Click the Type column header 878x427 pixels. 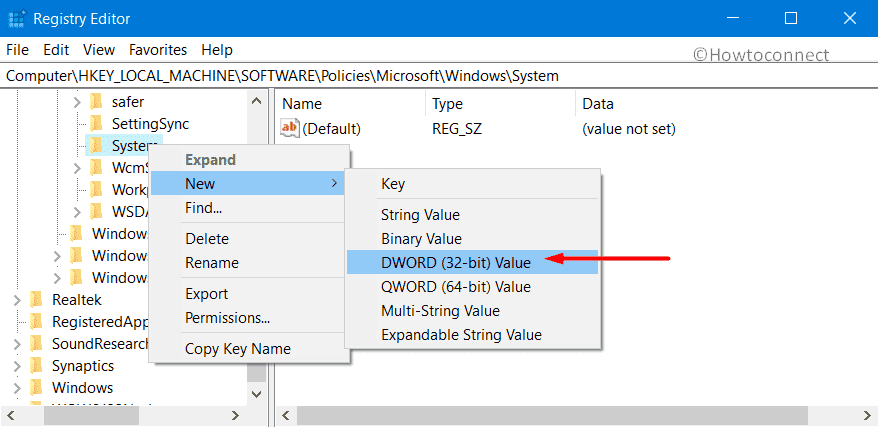coord(501,104)
